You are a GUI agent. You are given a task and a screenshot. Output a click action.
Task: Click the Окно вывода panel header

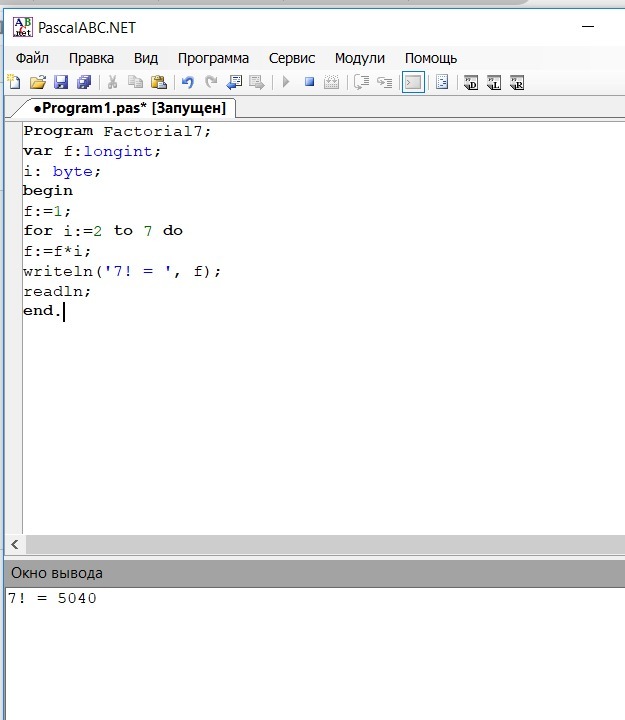57,573
